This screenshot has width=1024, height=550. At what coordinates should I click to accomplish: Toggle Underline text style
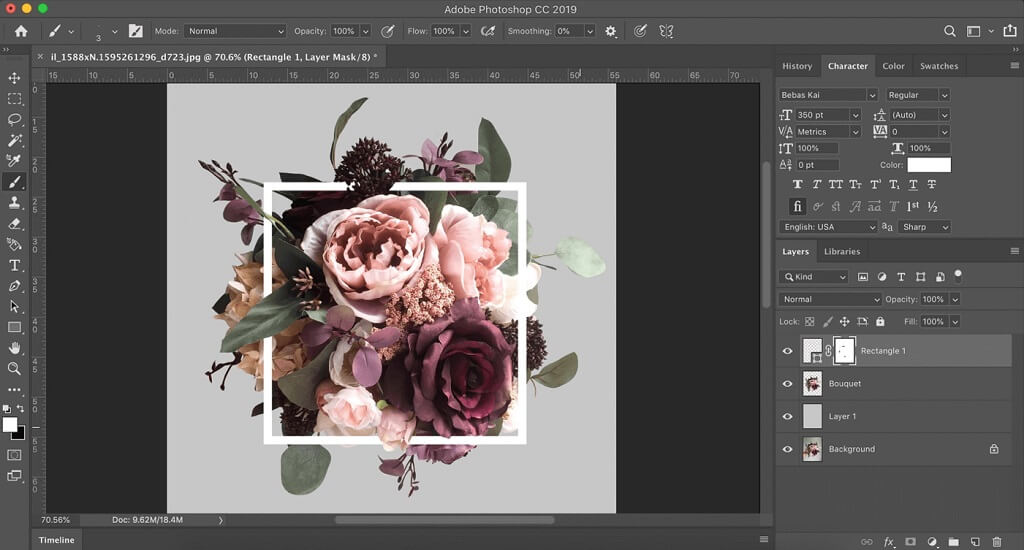click(913, 185)
